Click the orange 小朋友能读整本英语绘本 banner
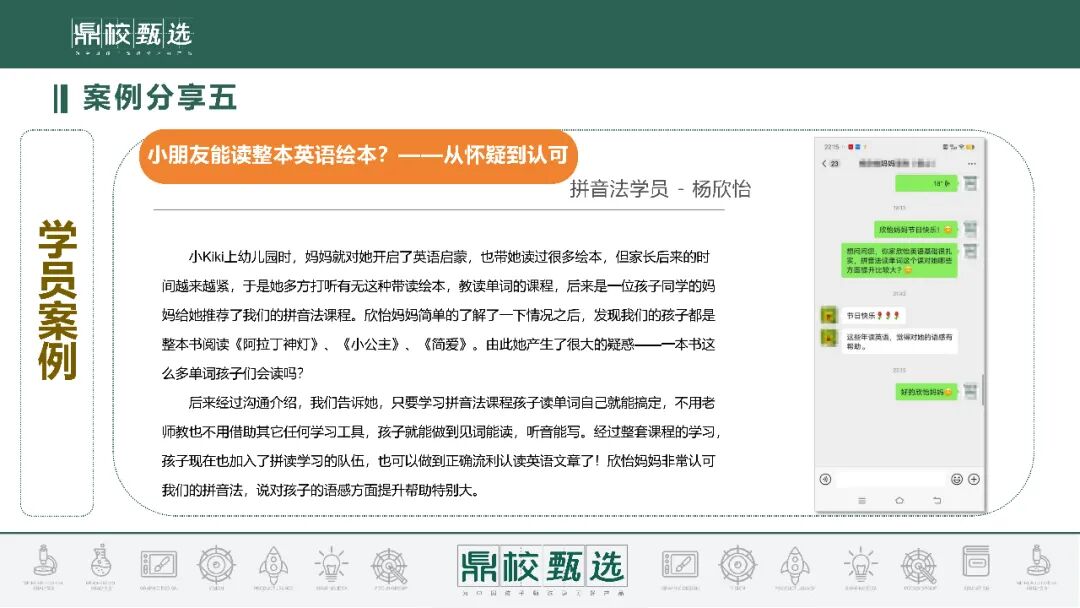Image resolution: width=1080 pixels, height=608 pixels. pyautogui.click(x=358, y=156)
